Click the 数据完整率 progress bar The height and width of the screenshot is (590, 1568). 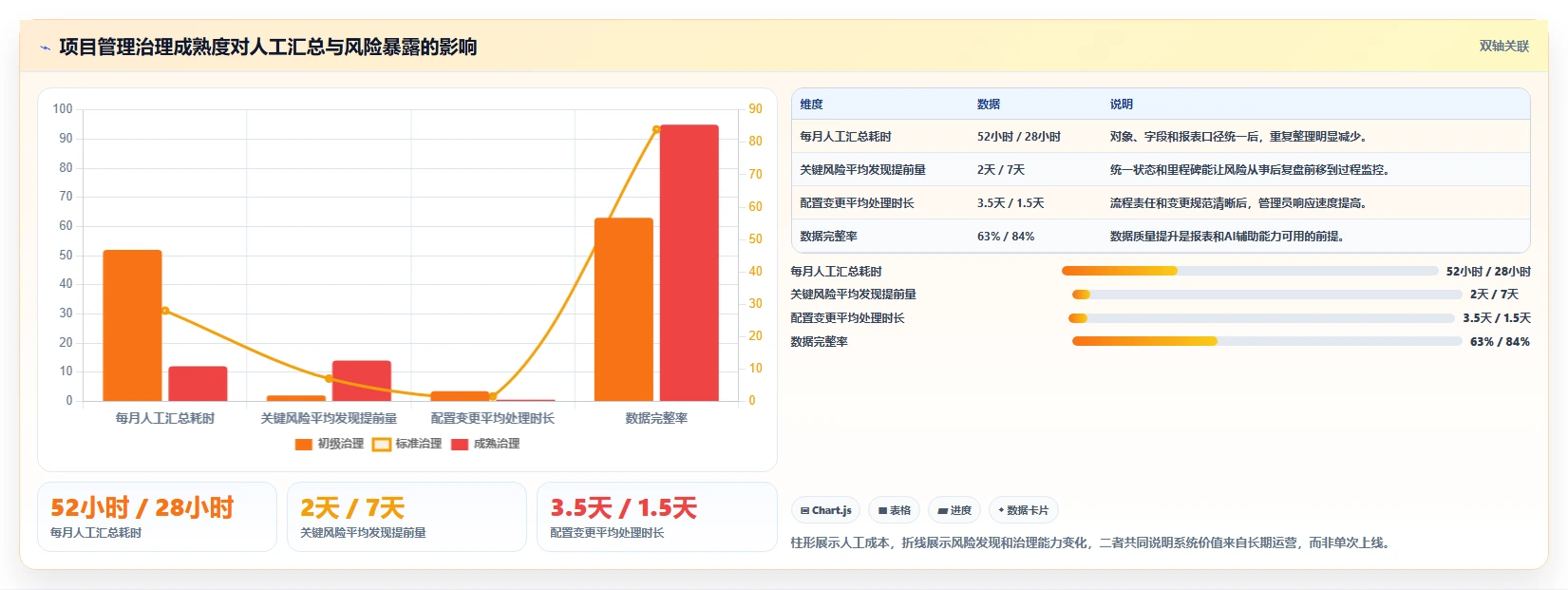pos(1267,341)
